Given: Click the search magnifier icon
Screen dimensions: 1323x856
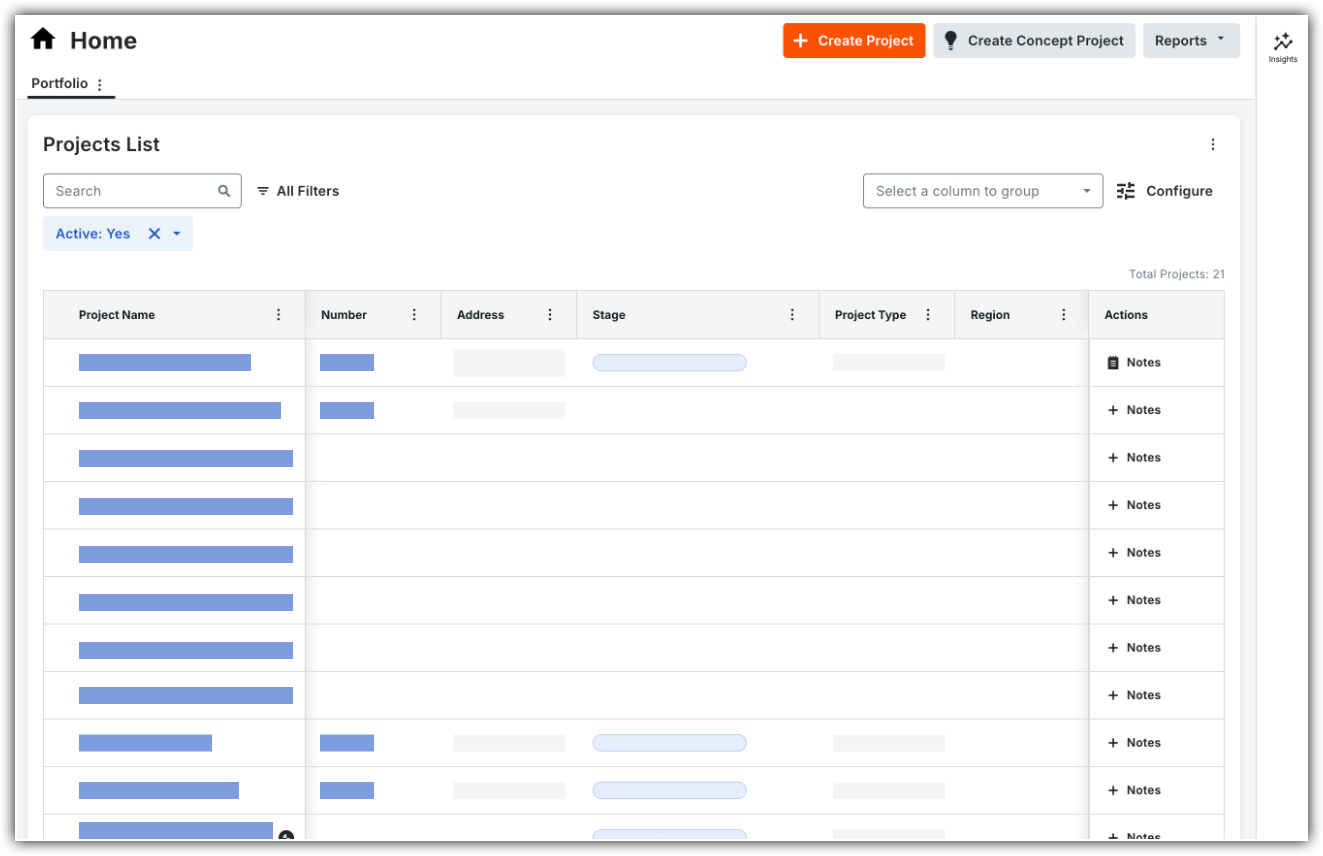Looking at the screenshot, I should tap(224, 191).
